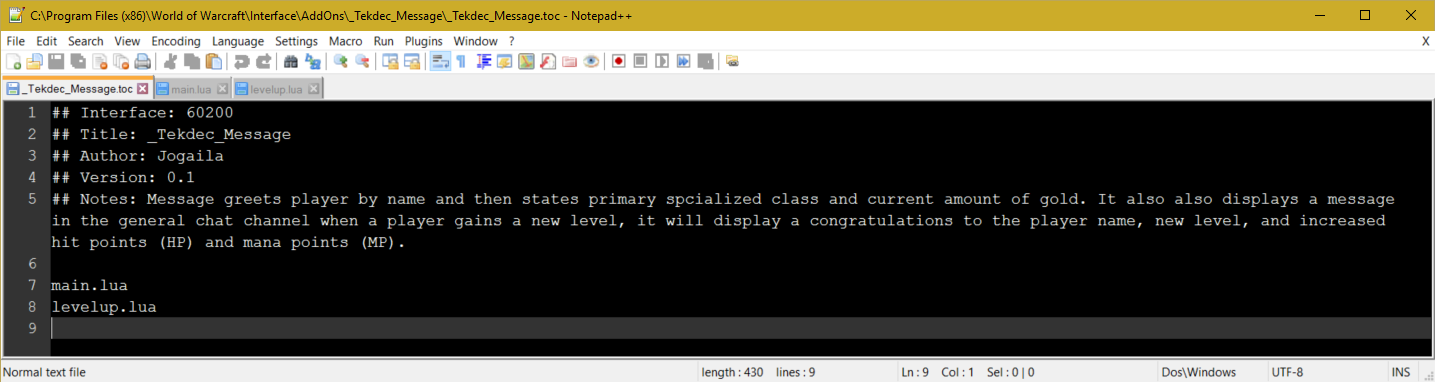Click the Print toolbar icon
The image size is (1435, 382).
point(143,61)
